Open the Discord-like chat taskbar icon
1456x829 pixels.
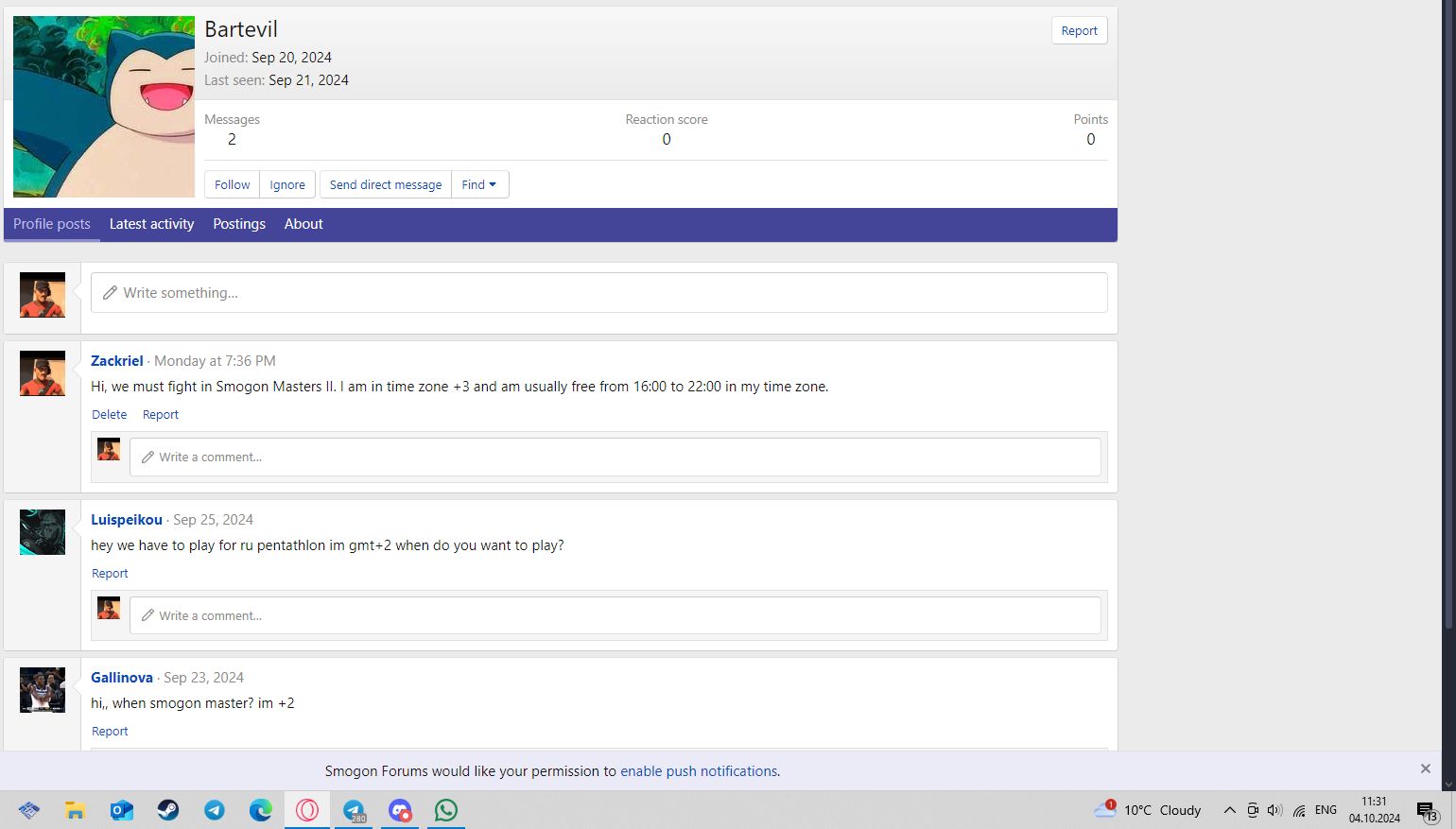[400, 810]
